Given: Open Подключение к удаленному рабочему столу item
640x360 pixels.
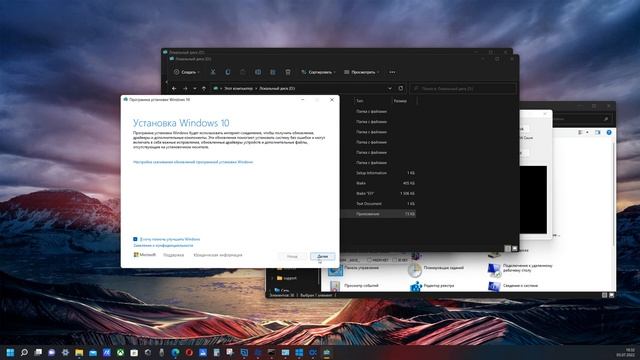Looking at the screenshot, I should coord(520,268).
